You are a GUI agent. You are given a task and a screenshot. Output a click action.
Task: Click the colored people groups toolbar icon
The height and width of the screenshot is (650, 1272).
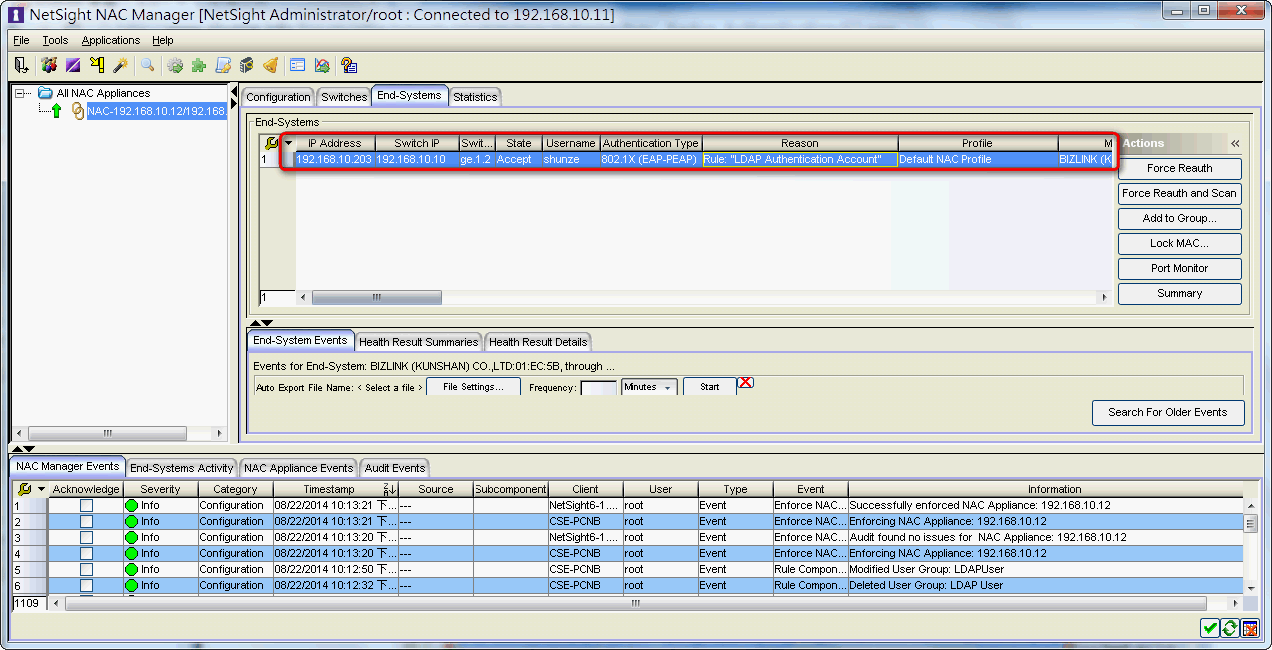pyautogui.click(x=48, y=65)
